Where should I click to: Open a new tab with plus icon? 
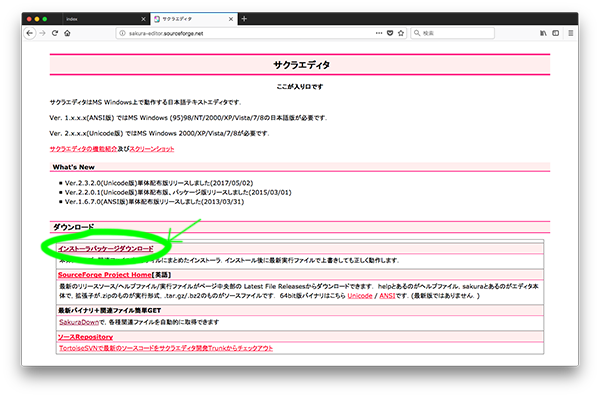(244, 19)
